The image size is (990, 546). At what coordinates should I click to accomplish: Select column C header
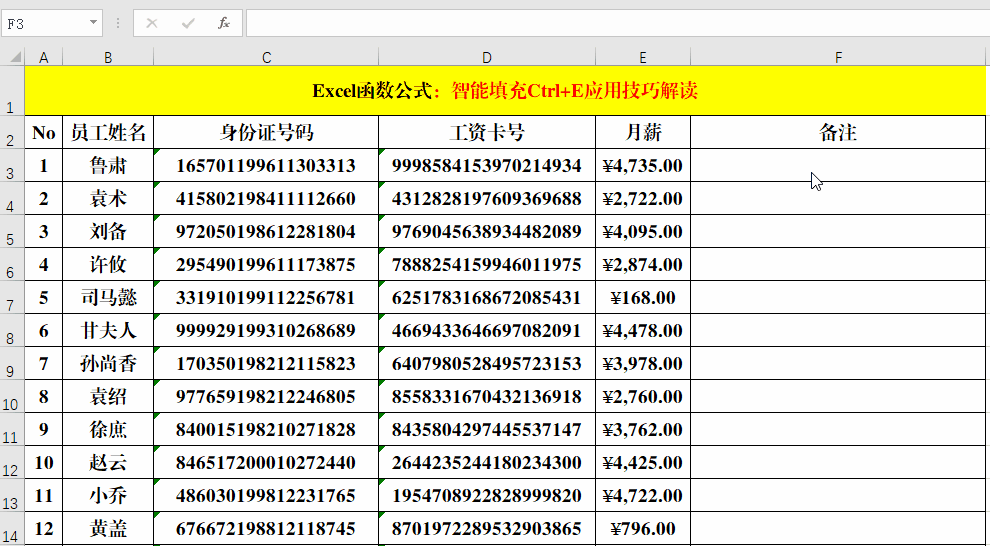(x=266, y=57)
